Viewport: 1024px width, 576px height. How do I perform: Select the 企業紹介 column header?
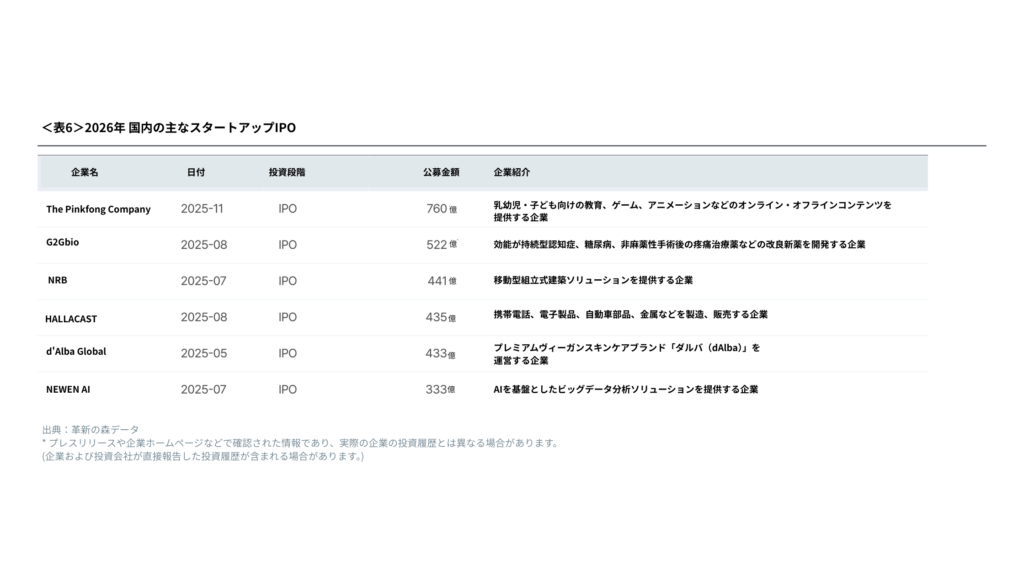(512, 173)
